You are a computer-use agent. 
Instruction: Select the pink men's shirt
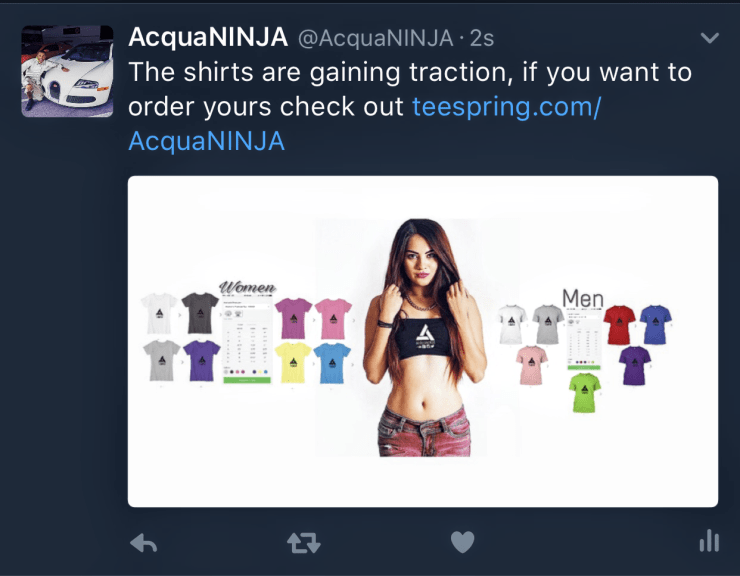(x=531, y=365)
